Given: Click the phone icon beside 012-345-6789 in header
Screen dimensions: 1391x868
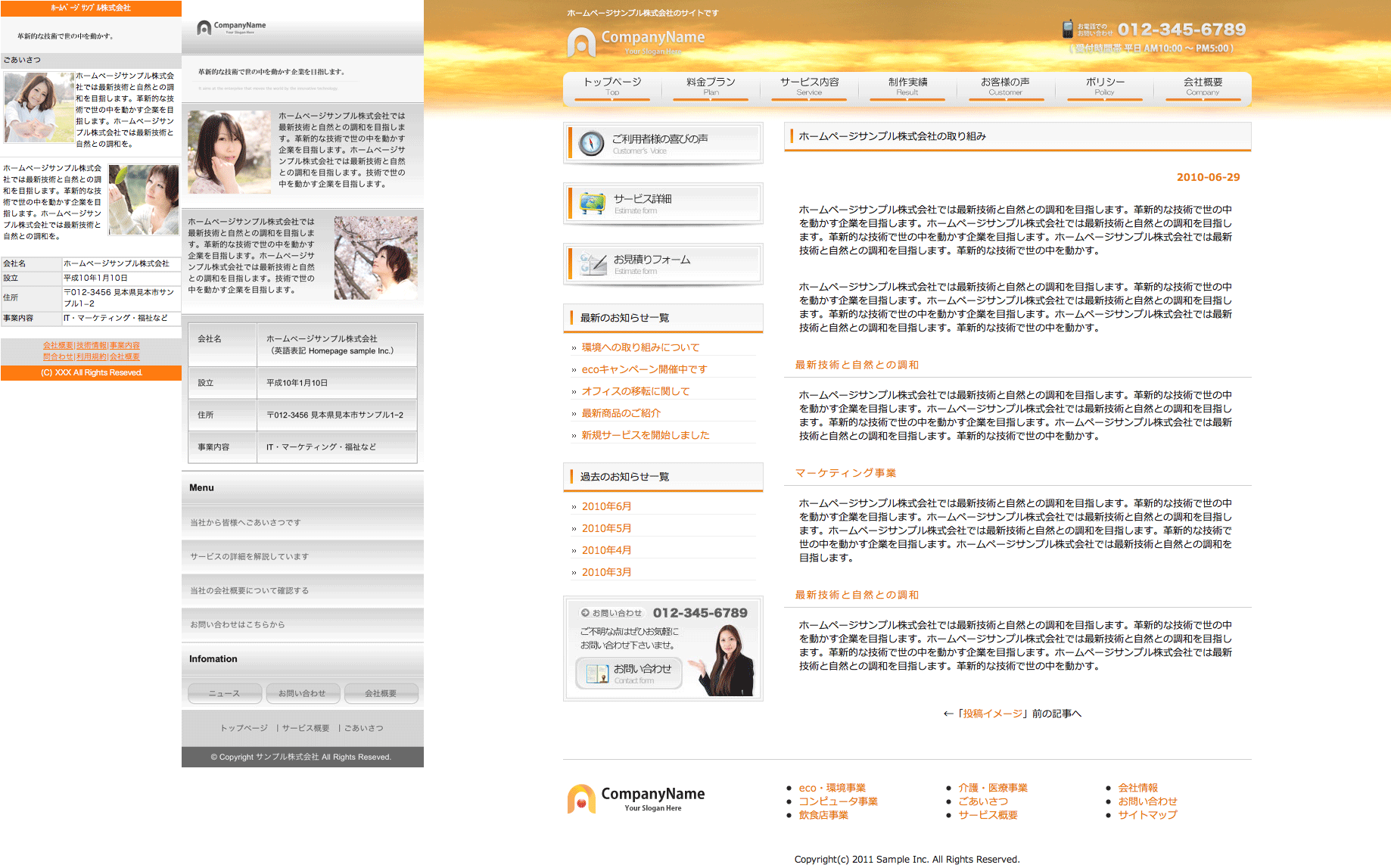Looking at the screenshot, I should (1067, 30).
